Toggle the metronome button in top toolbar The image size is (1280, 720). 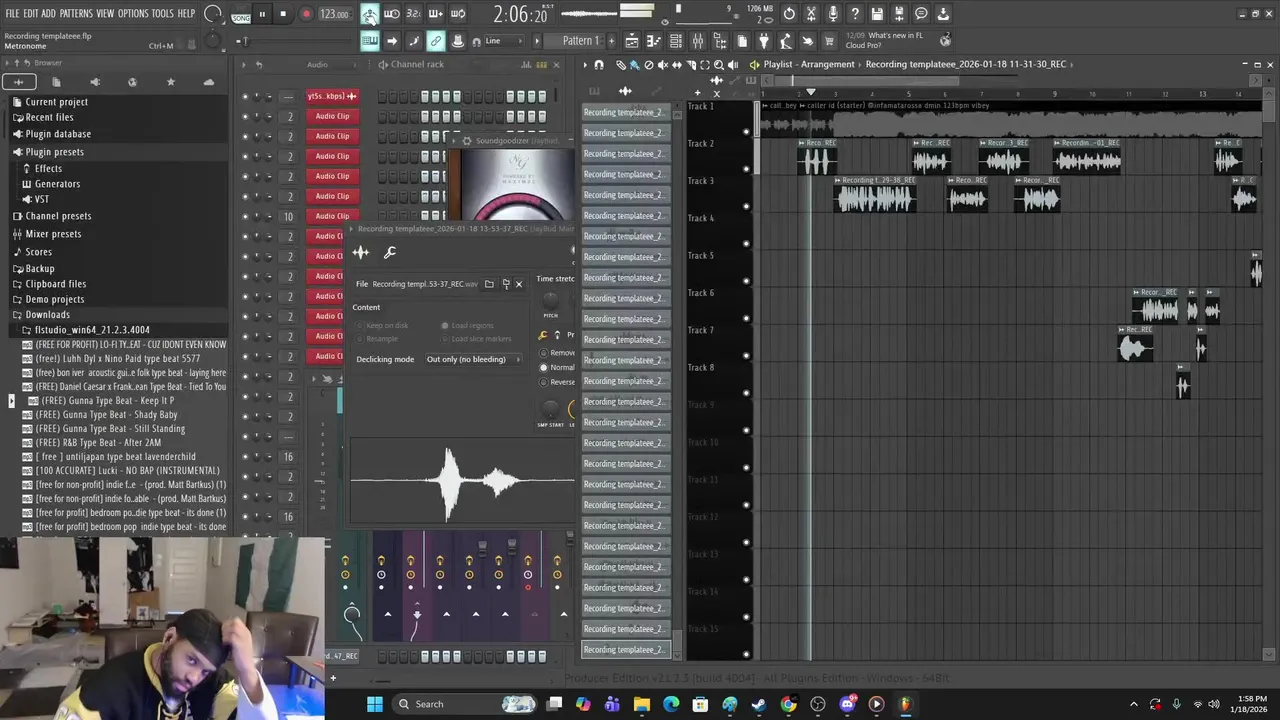pyautogui.click(x=370, y=14)
